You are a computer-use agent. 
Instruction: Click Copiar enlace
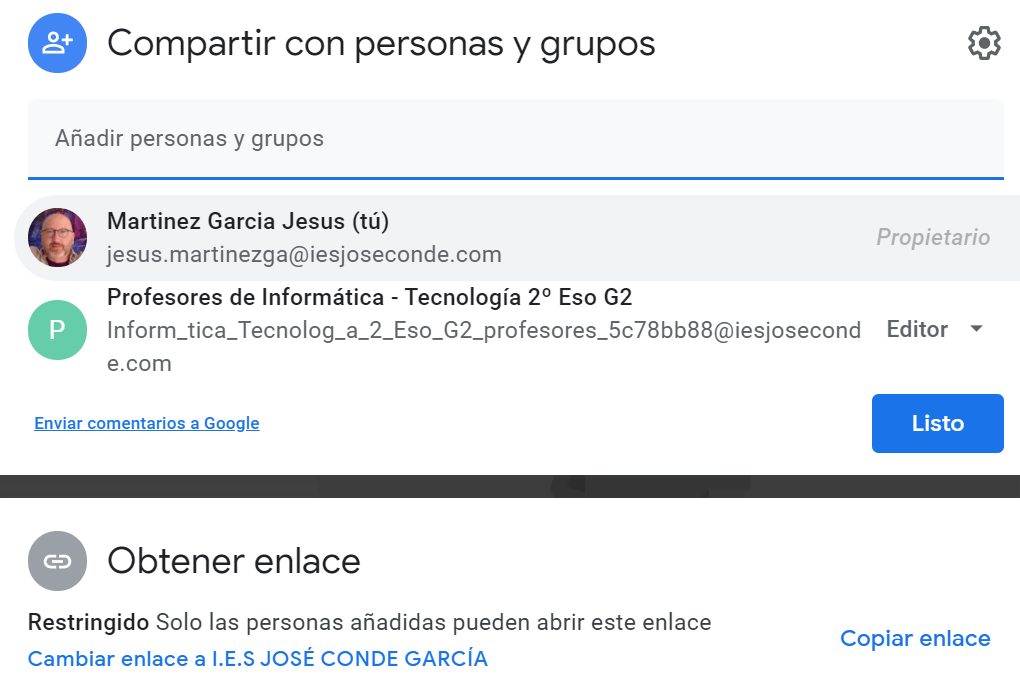pyautogui.click(x=914, y=638)
